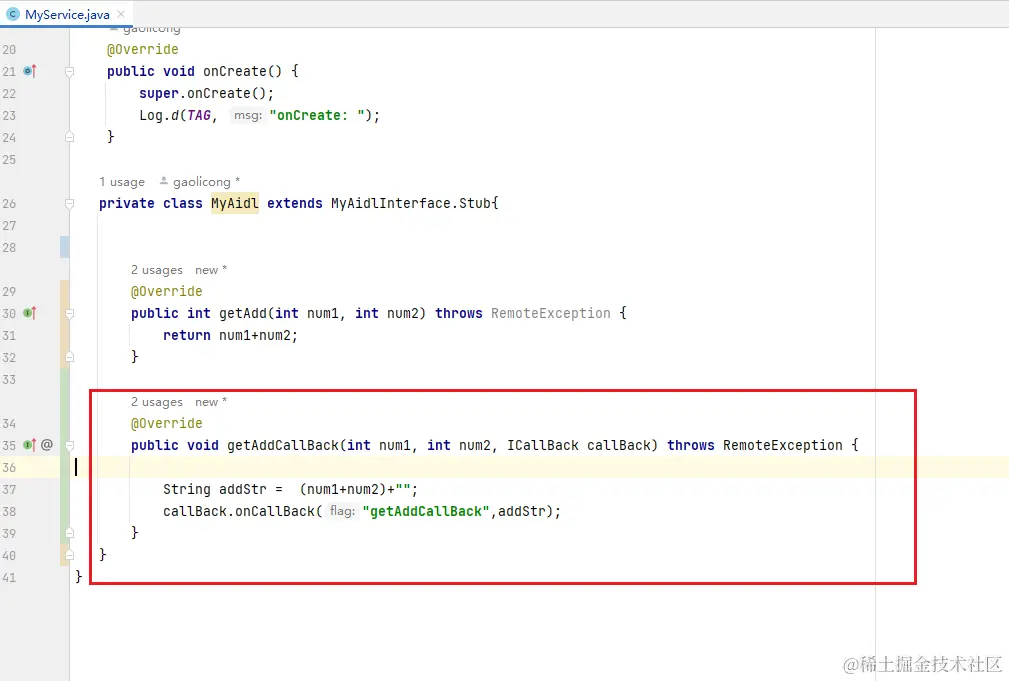
Task: Collapse the MyAidl class at line 26
Action: 69,203
